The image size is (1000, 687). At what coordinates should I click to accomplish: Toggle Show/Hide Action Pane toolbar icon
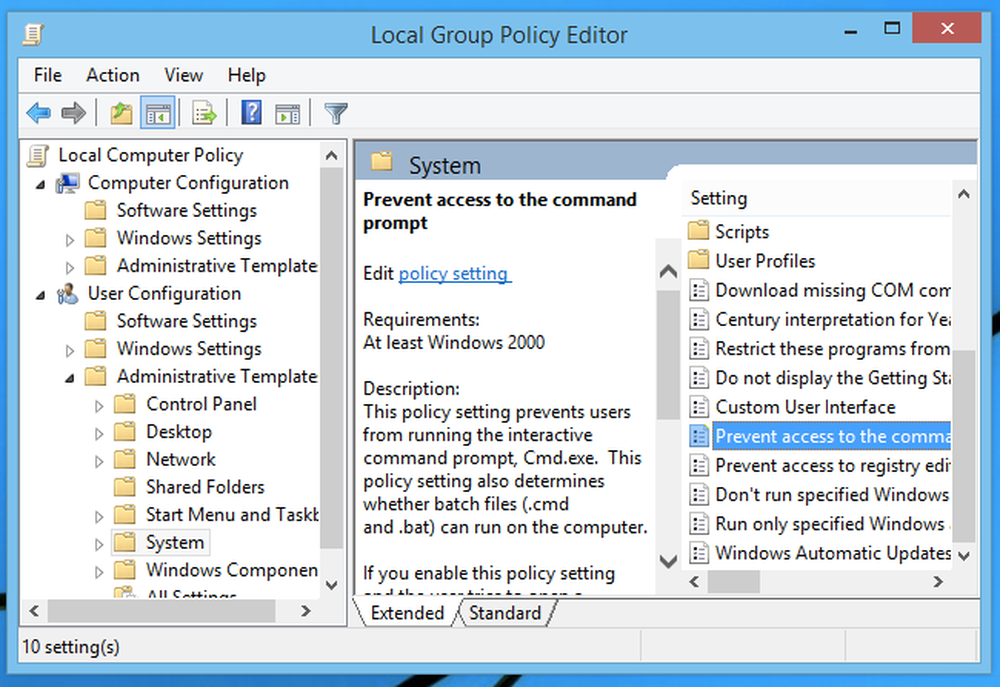288,114
